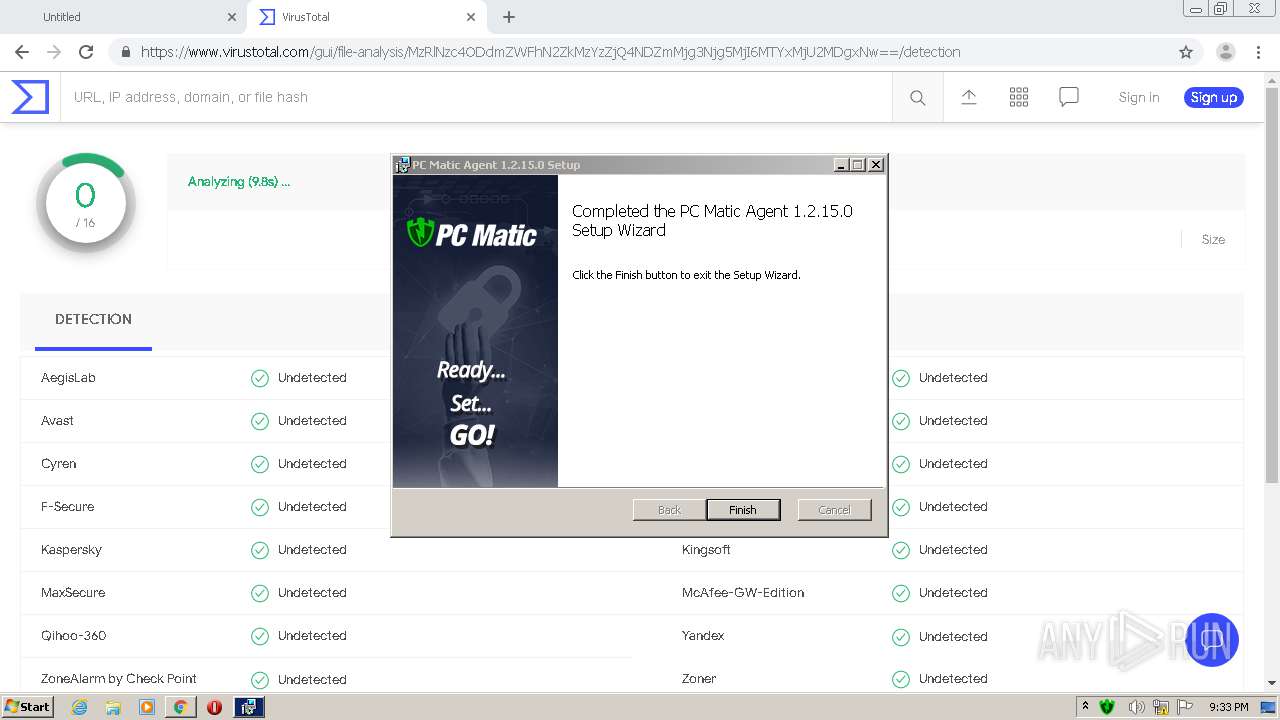Click the browser forward arrow
This screenshot has width=1280, height=720.
click(54, 52)
